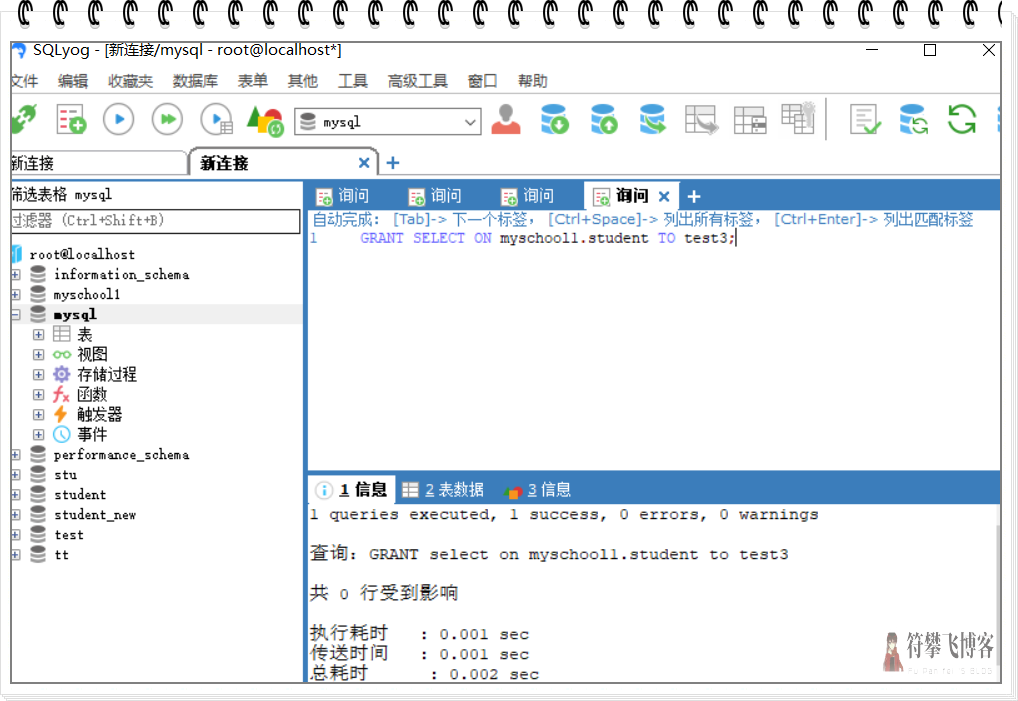This screenshot has width=1018, height=701.
Task: Add a new query tab with plus
Action: [x=693, y=196]
